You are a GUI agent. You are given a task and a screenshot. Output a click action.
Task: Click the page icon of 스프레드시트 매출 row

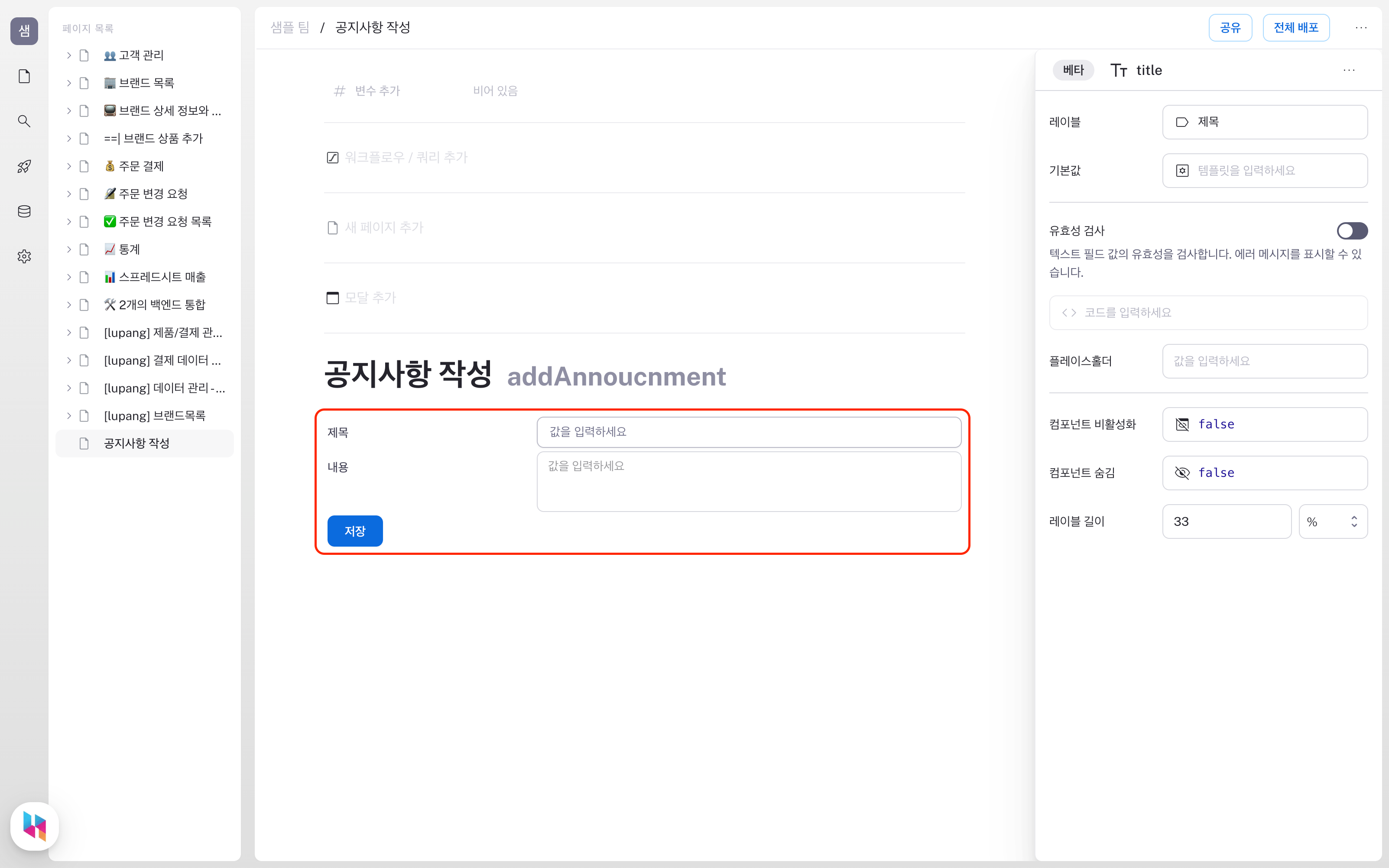tap(84, 277)
